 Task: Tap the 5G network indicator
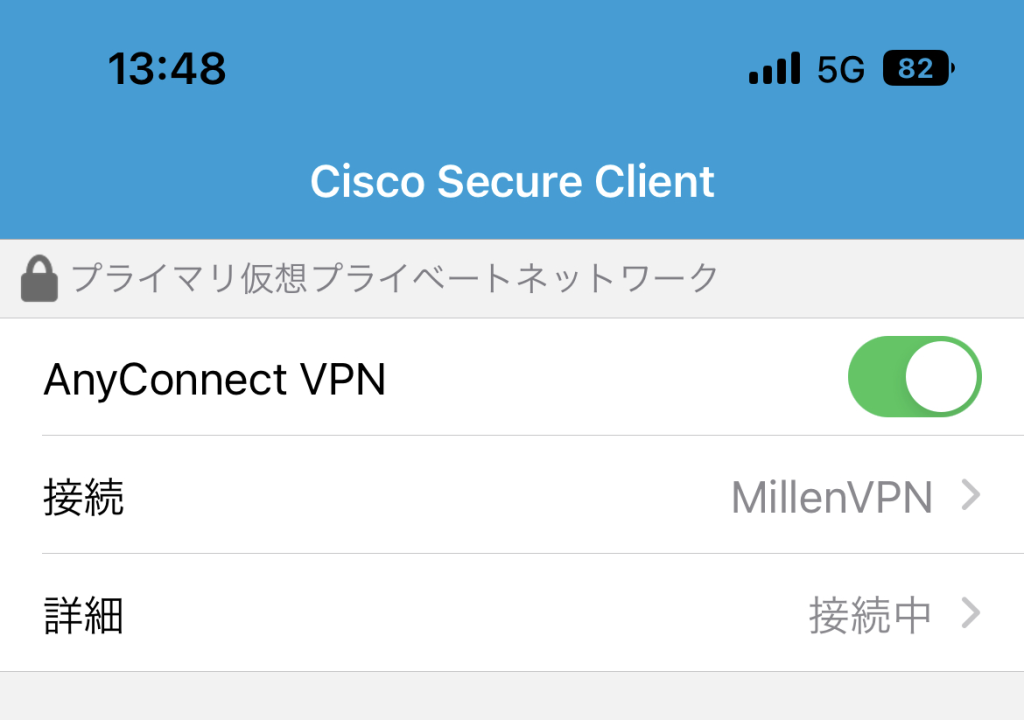[841, 69]
